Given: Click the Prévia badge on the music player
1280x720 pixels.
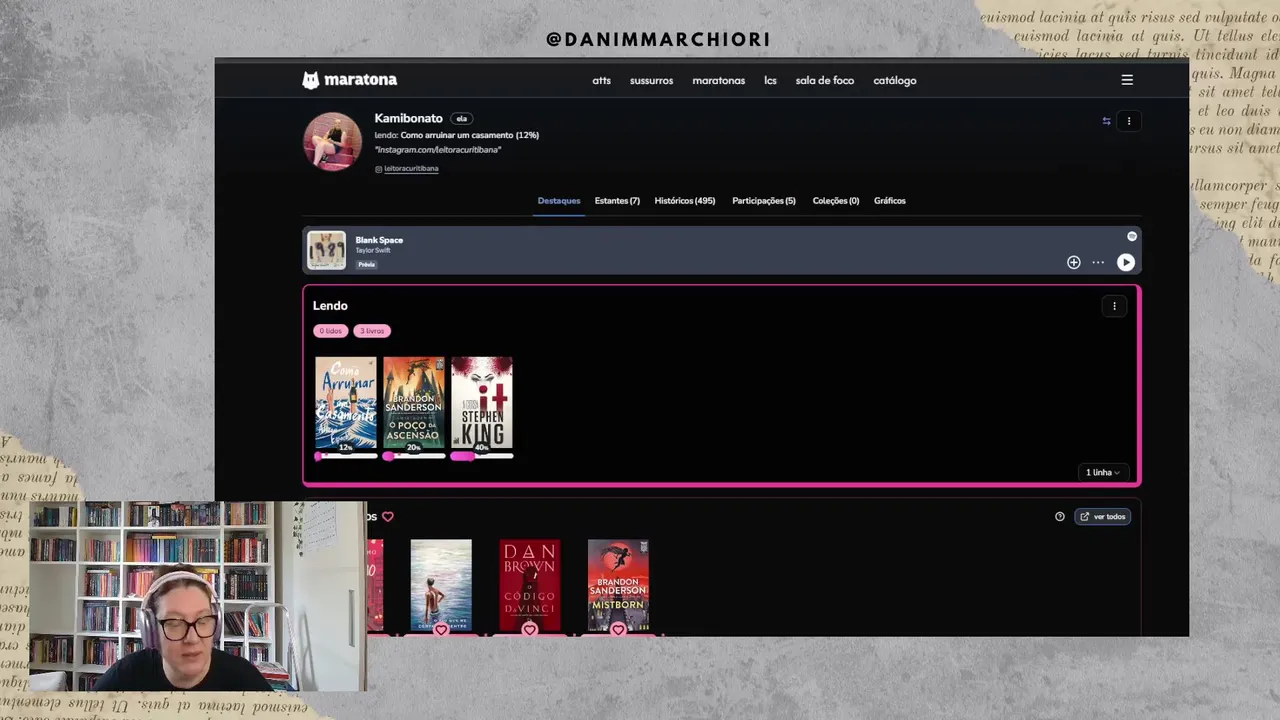Looking at the screenshot, I should pos(367,264).
